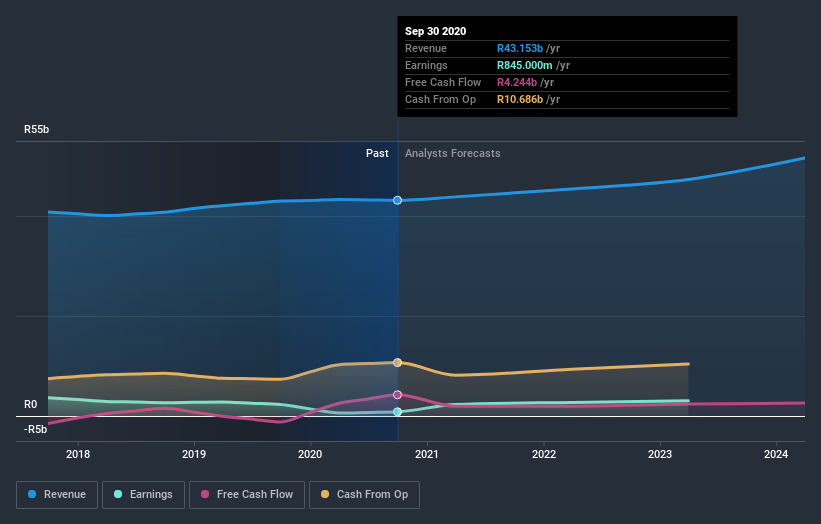Image resolution: width=821 pixels, height=524 pixels.
Task: Select the 2018 x-axis label
Action: [78, 454]
